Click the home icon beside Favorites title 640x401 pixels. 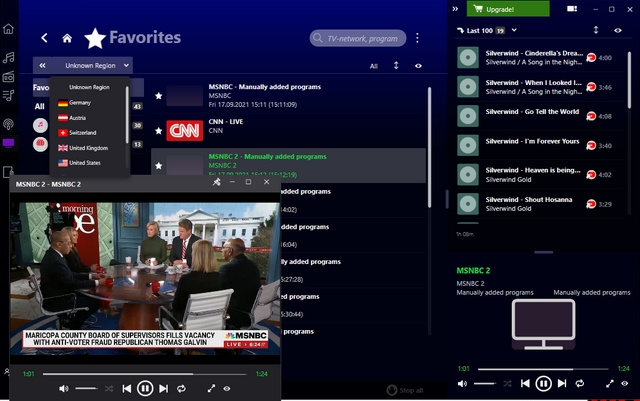pyautogui.click(x=67, y=38)
